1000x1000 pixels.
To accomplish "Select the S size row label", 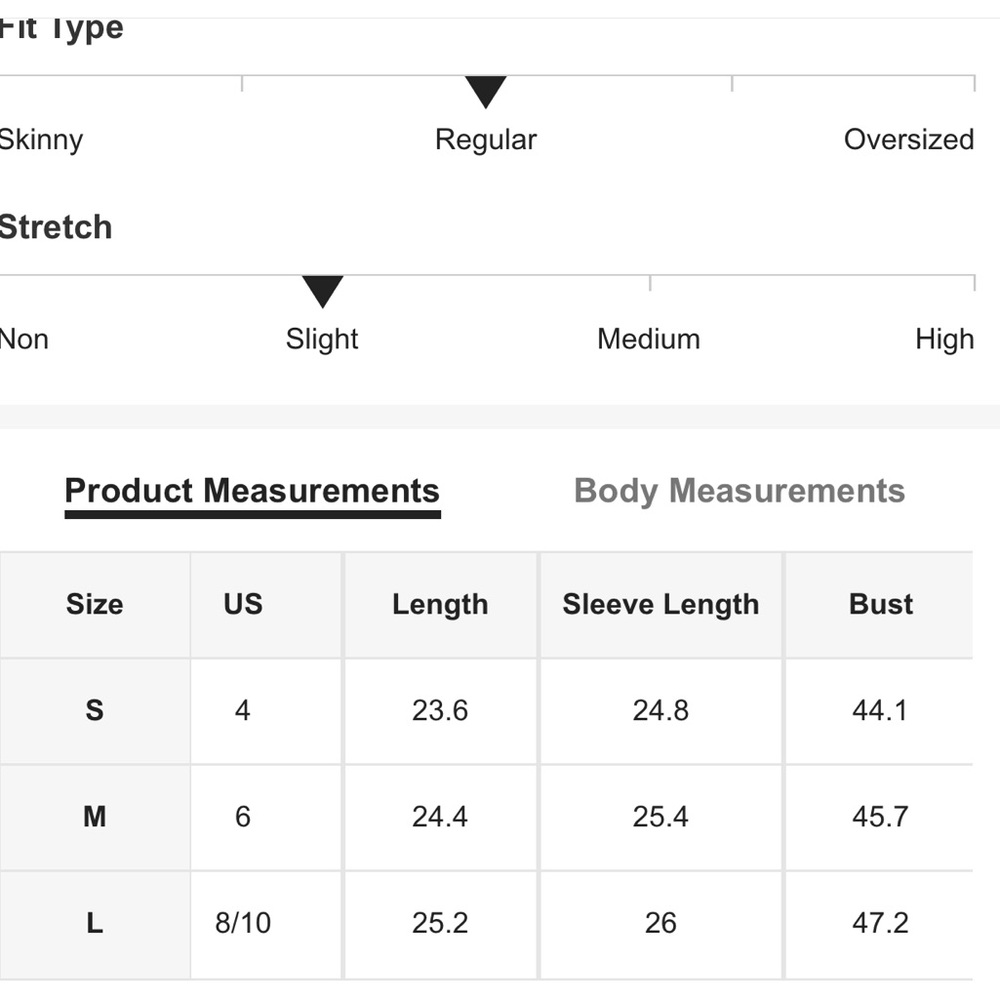I will click(94, 711).
